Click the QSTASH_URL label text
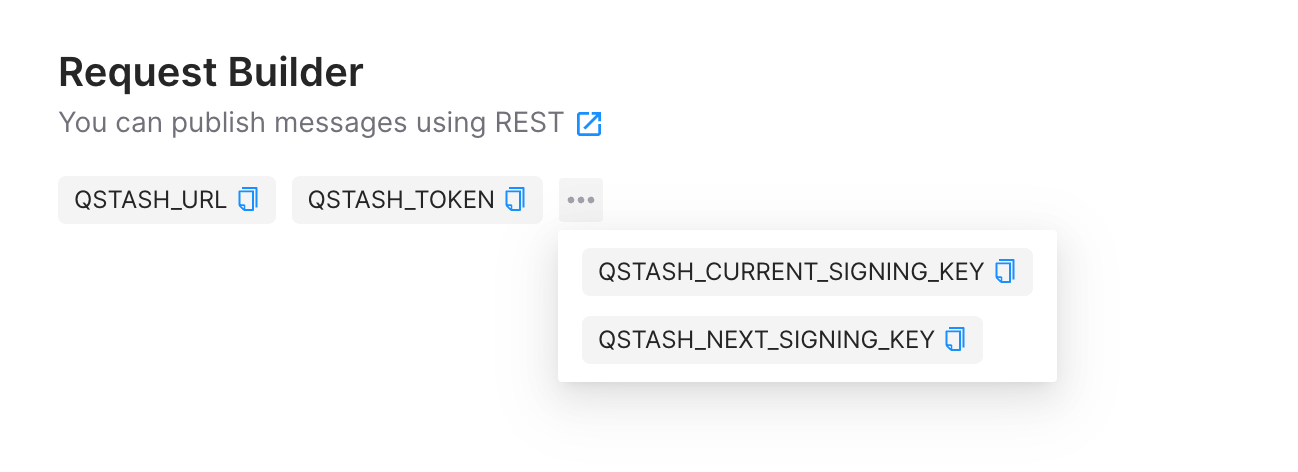 point(150,200)
